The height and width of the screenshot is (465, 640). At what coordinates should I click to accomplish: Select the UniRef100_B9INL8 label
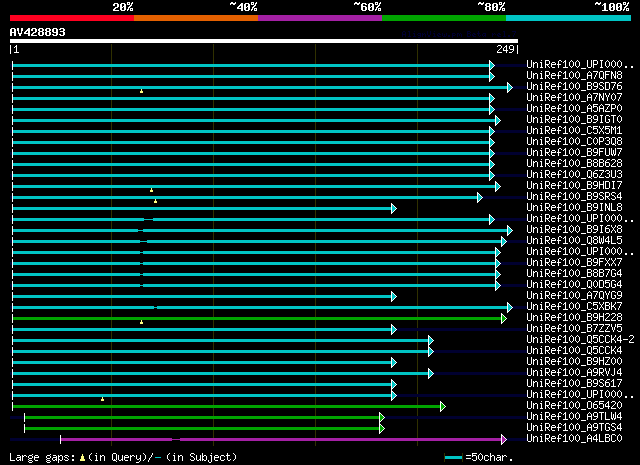coord(574,208)
